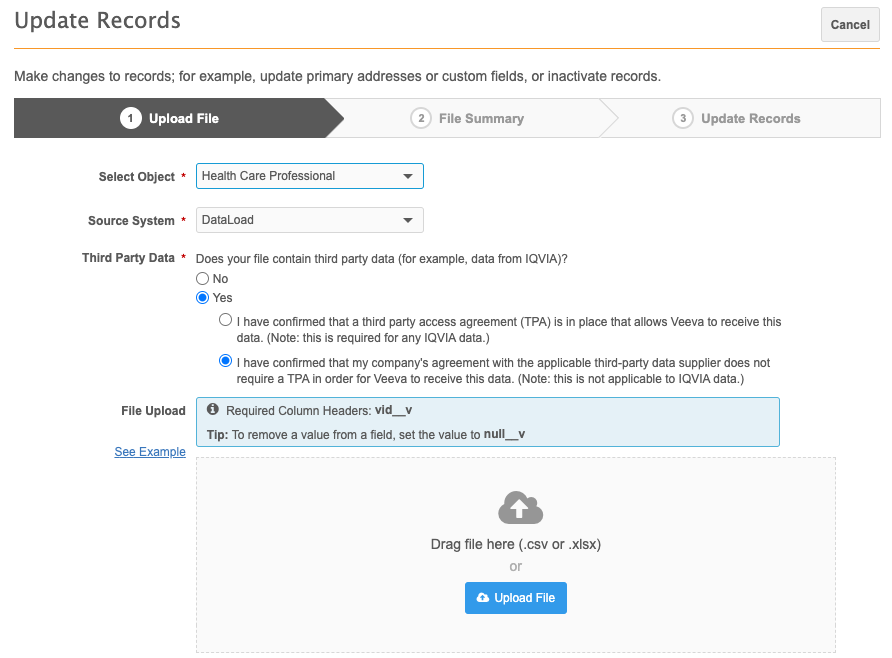Select the does not require a TPA option

coord(226,362)
